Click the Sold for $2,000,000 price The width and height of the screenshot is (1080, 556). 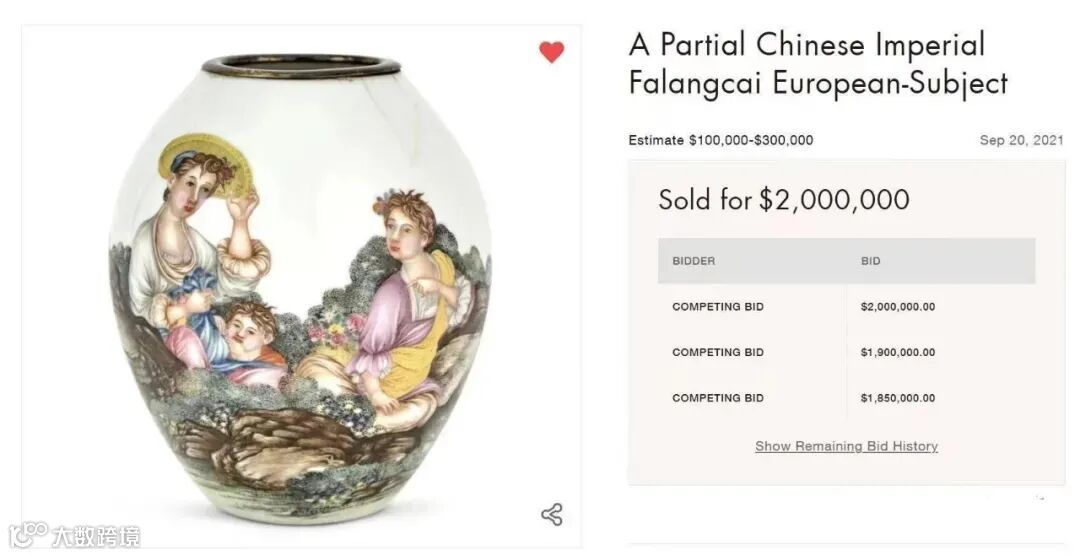coord(783,199)
